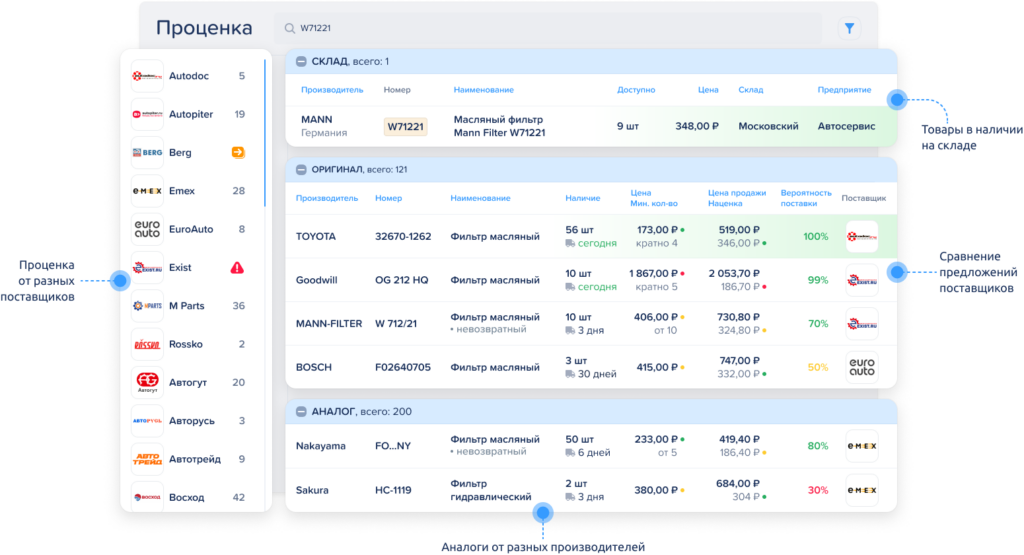Select the M Parts supplier logo
The height and width of the screenshot is (555, 1024).
tap(147, 306)
